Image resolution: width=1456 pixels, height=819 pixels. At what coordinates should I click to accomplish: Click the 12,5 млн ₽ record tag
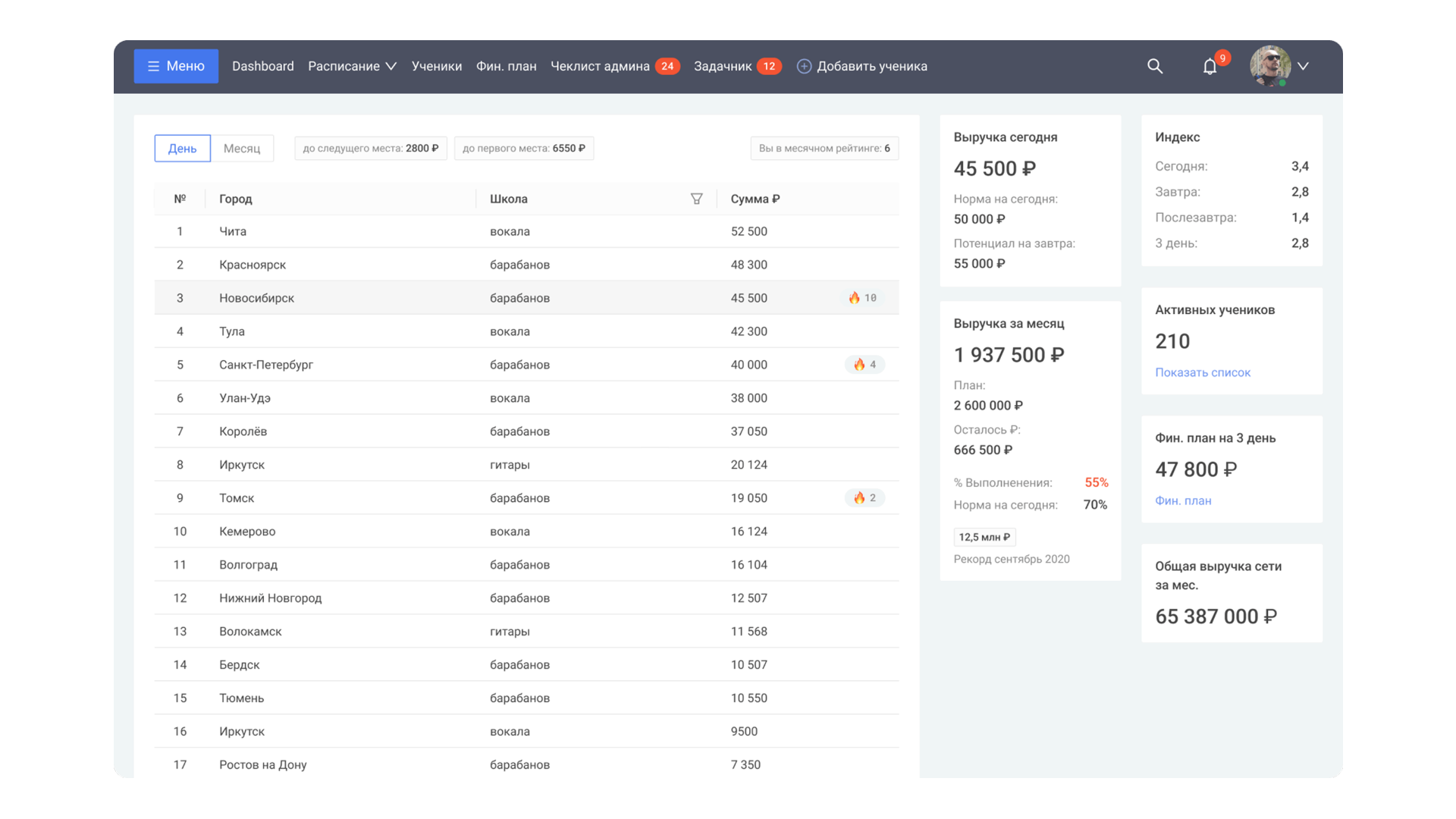coord(984,537)
